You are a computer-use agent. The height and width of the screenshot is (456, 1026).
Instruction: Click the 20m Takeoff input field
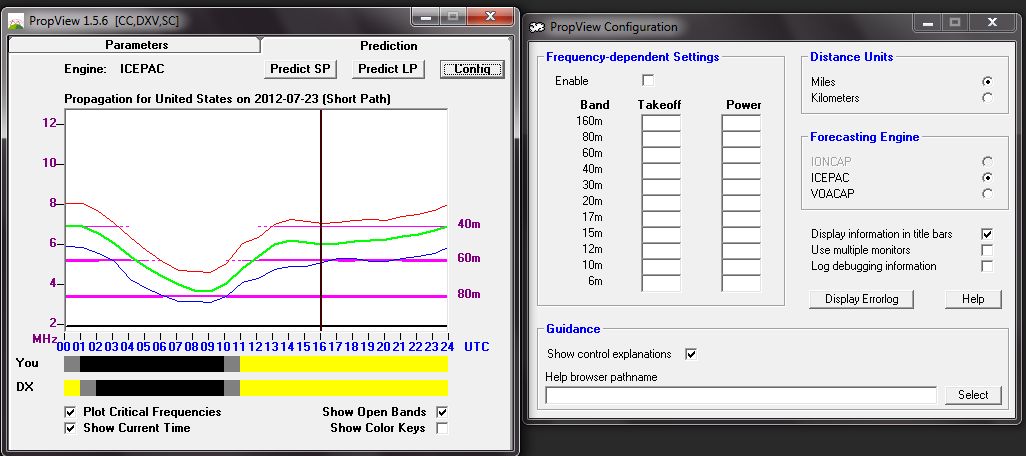661,203
